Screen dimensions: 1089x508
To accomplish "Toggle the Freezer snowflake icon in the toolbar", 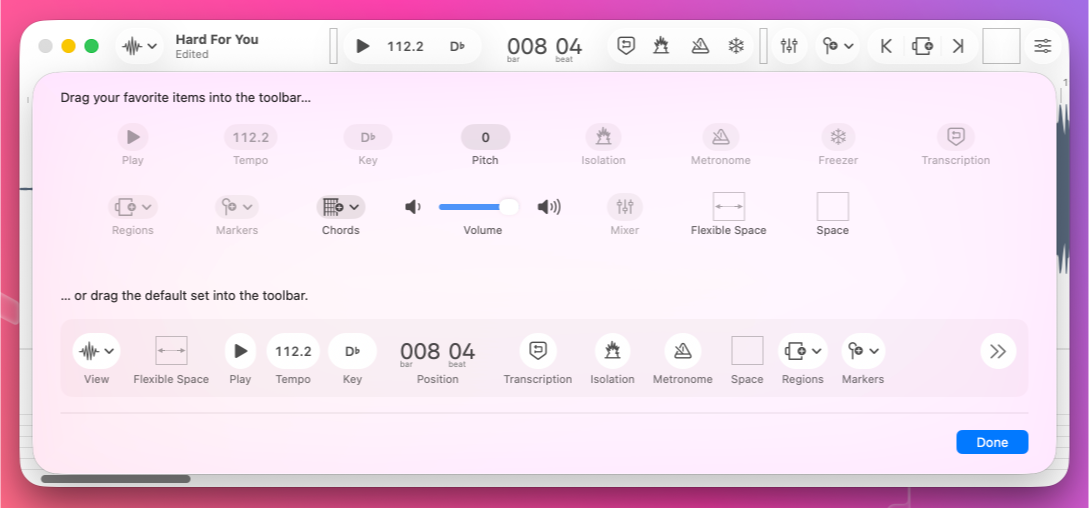I will (736, 46).
